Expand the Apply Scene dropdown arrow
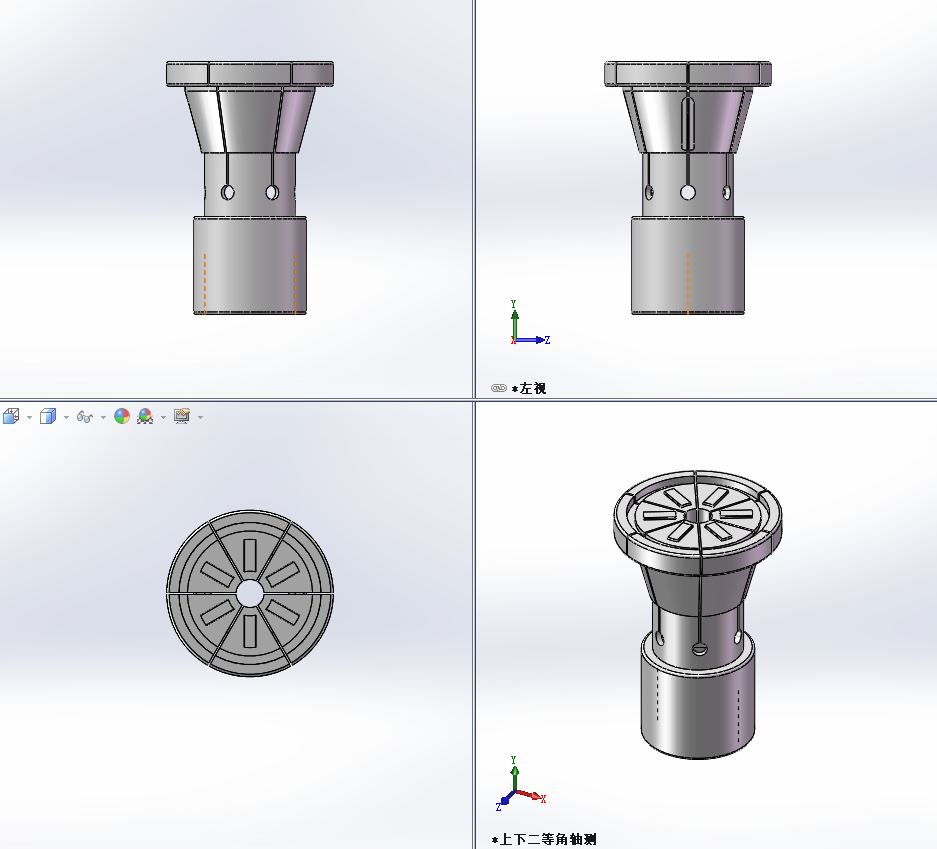Screen dimensions: 937x849 click(x=163, y=417)
